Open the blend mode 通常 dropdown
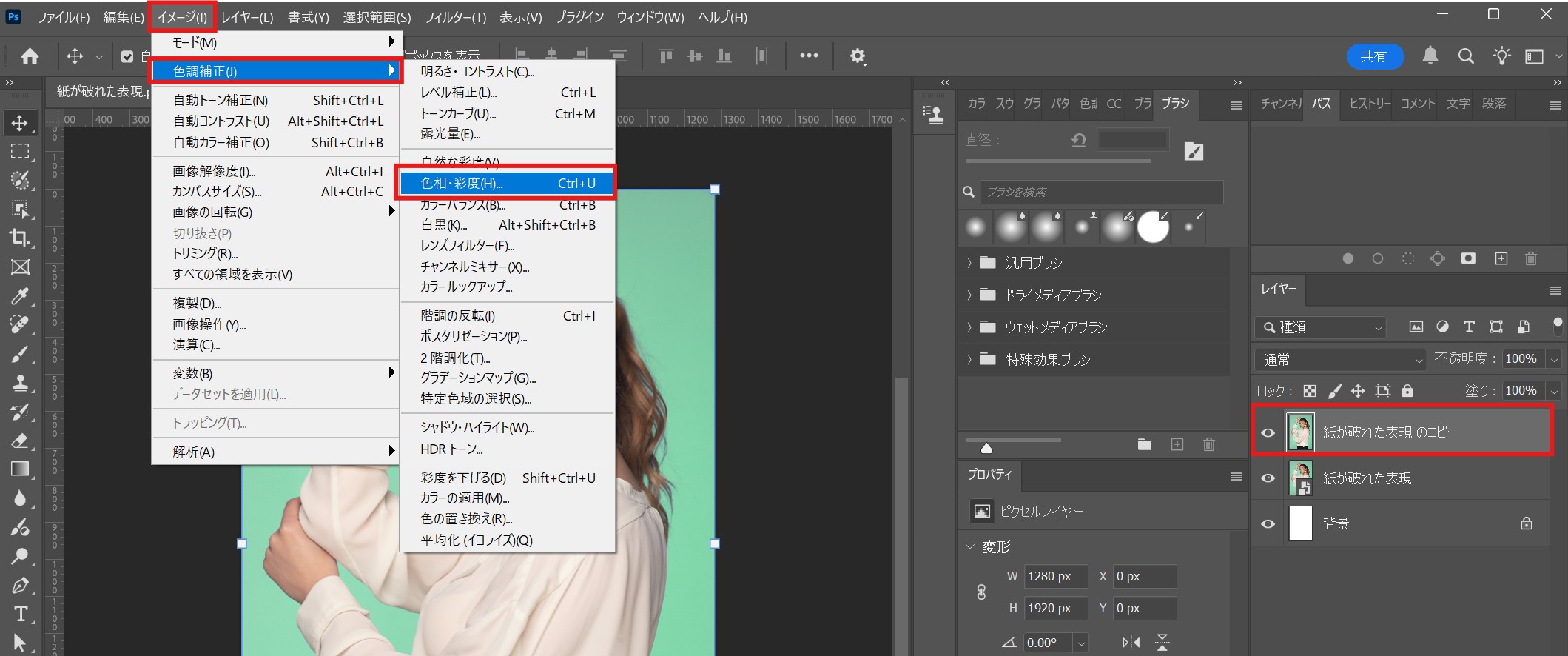Screen dimensions: 1568x656 (1340, 360)
